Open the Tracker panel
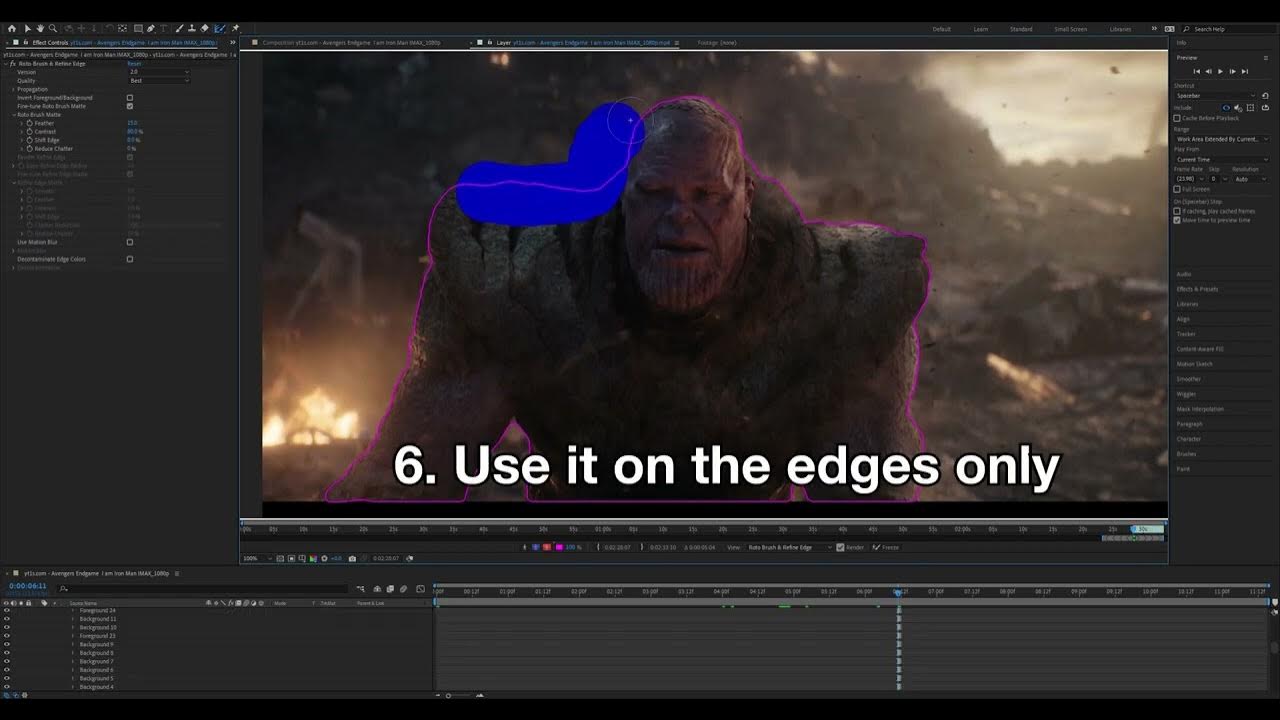The width and height of the screenshot is (1280, 720). (1185, 334)
